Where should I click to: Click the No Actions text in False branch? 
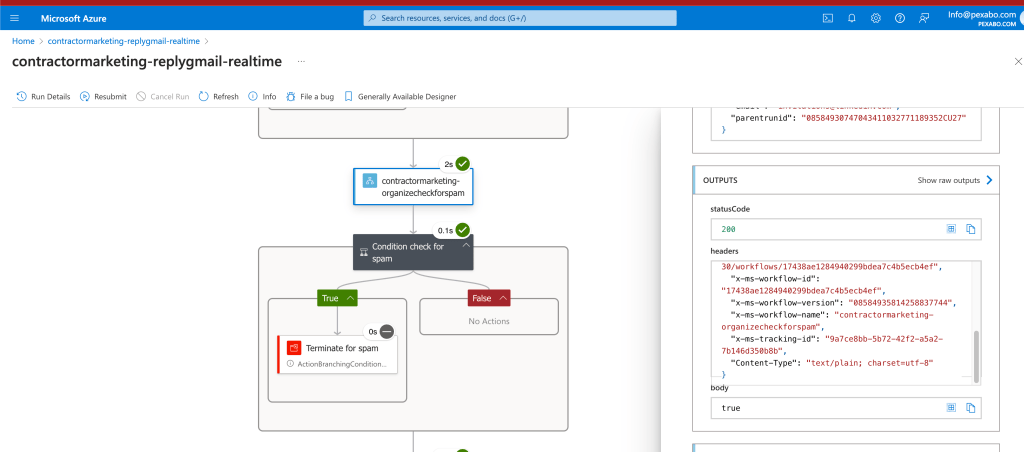(489, 321)
